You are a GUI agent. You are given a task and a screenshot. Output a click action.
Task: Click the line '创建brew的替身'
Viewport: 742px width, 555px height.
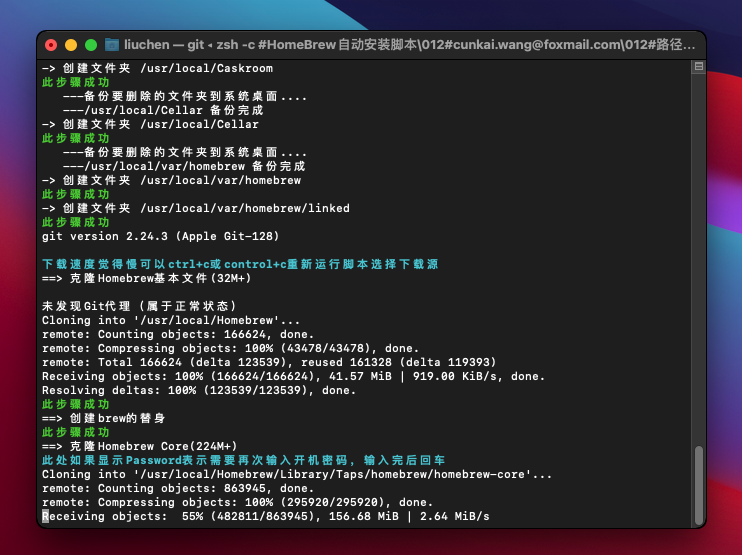104,418
